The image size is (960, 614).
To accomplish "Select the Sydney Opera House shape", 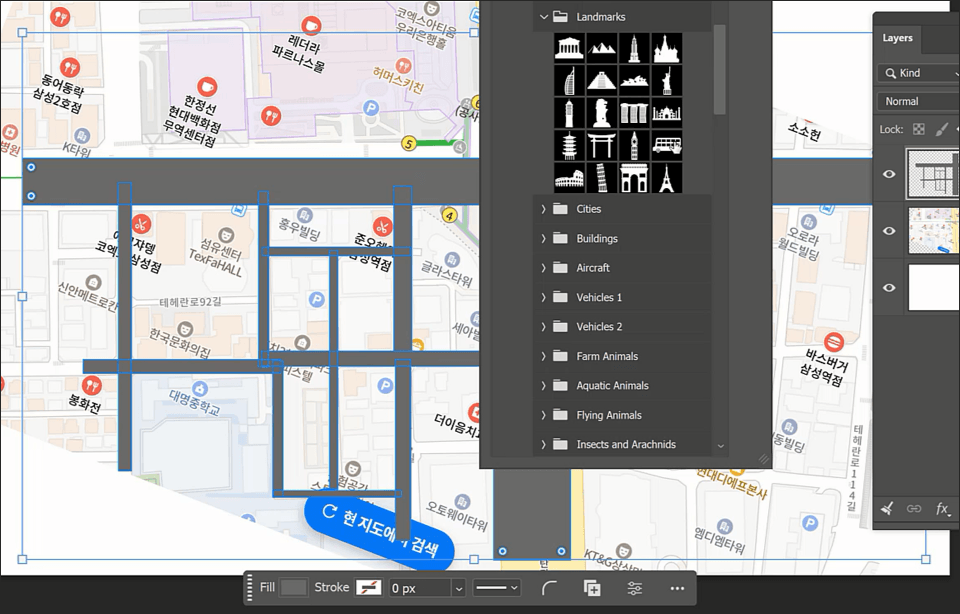I will point(634,81).
